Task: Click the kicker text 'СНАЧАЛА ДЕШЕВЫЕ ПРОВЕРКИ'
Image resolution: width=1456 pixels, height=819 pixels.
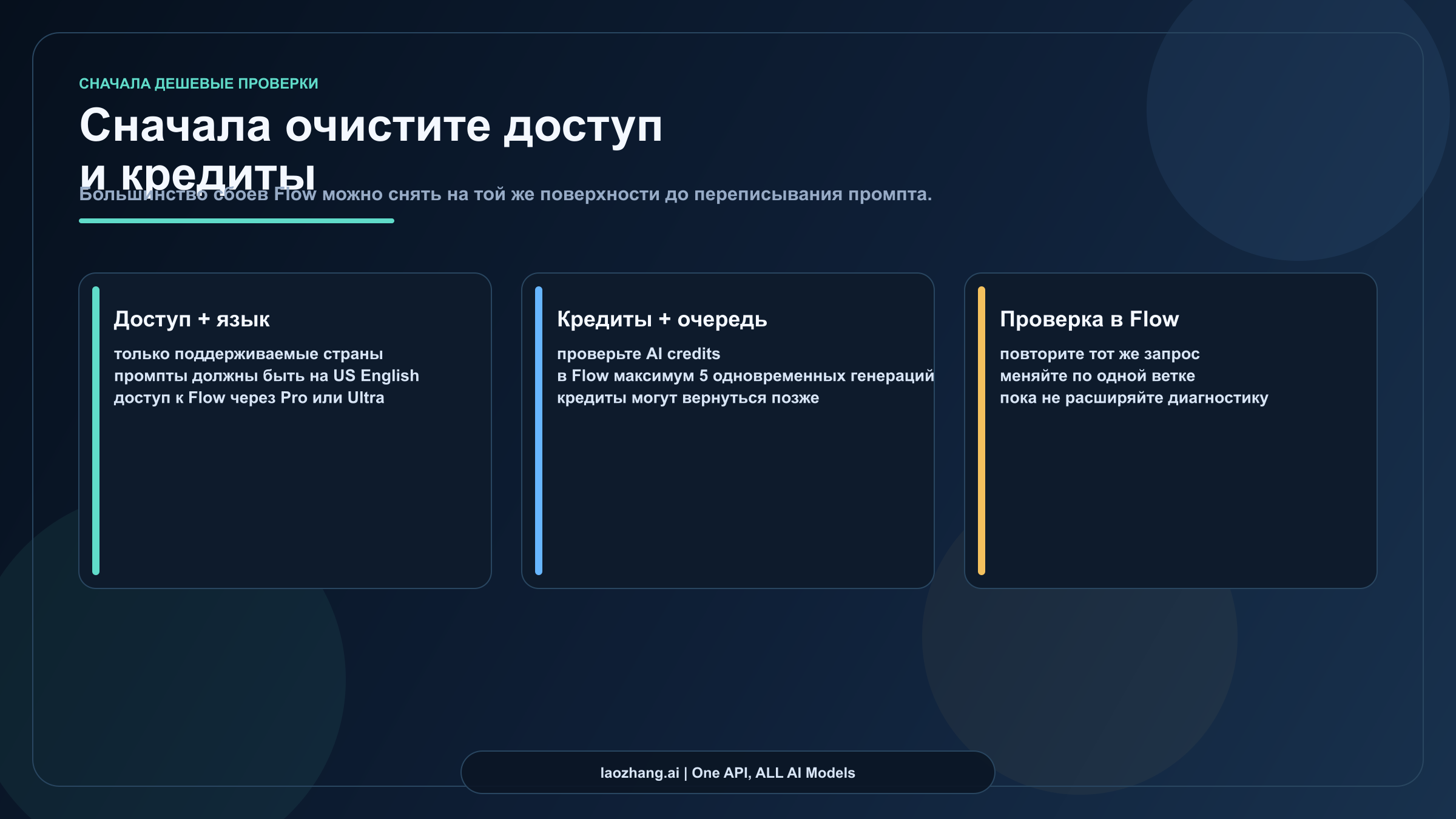Action: pyautogui.click(x=198, y=84)
